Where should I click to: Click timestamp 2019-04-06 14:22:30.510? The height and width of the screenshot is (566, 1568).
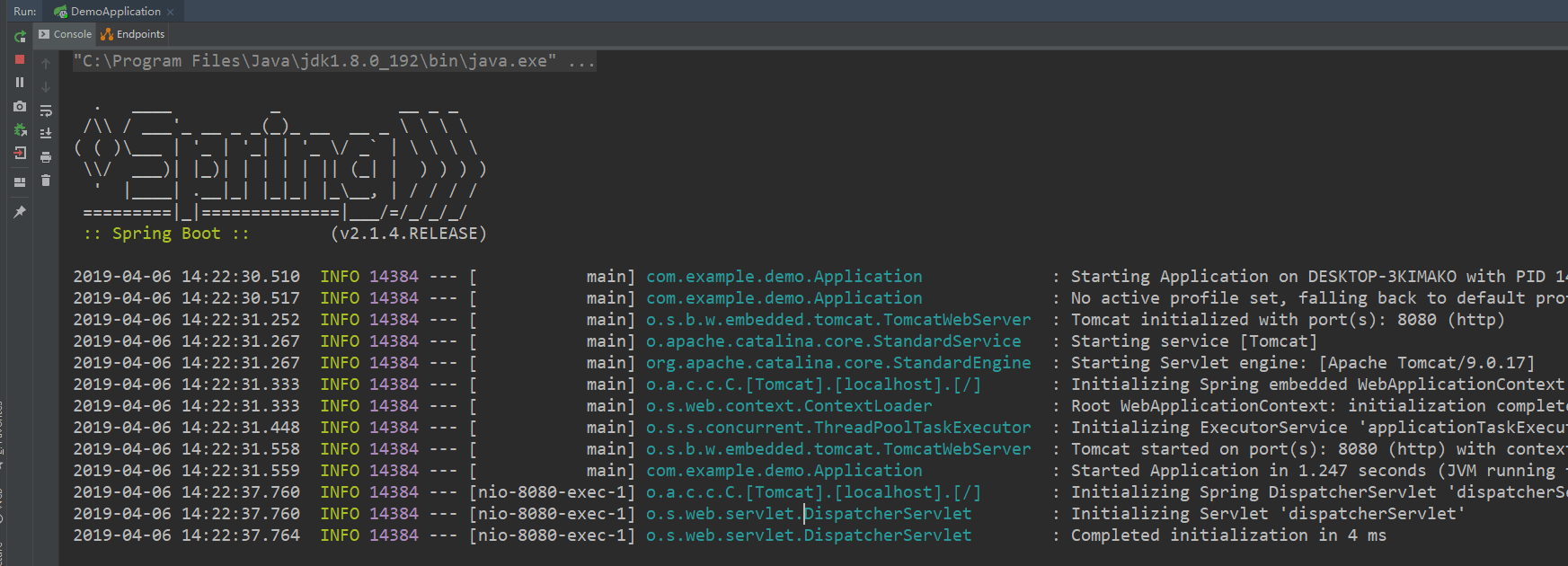click(x=187, y=277)
